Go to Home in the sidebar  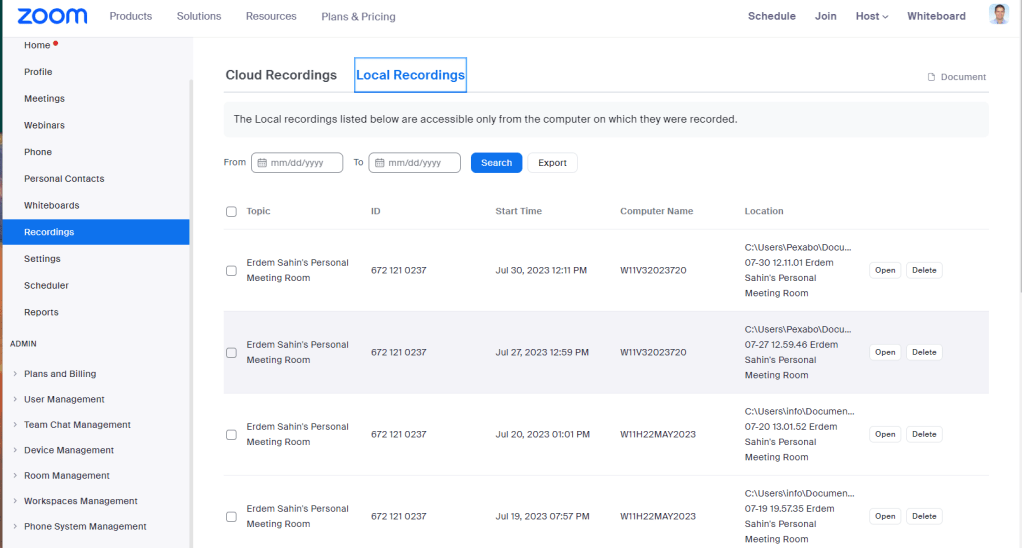coord(37,45)
